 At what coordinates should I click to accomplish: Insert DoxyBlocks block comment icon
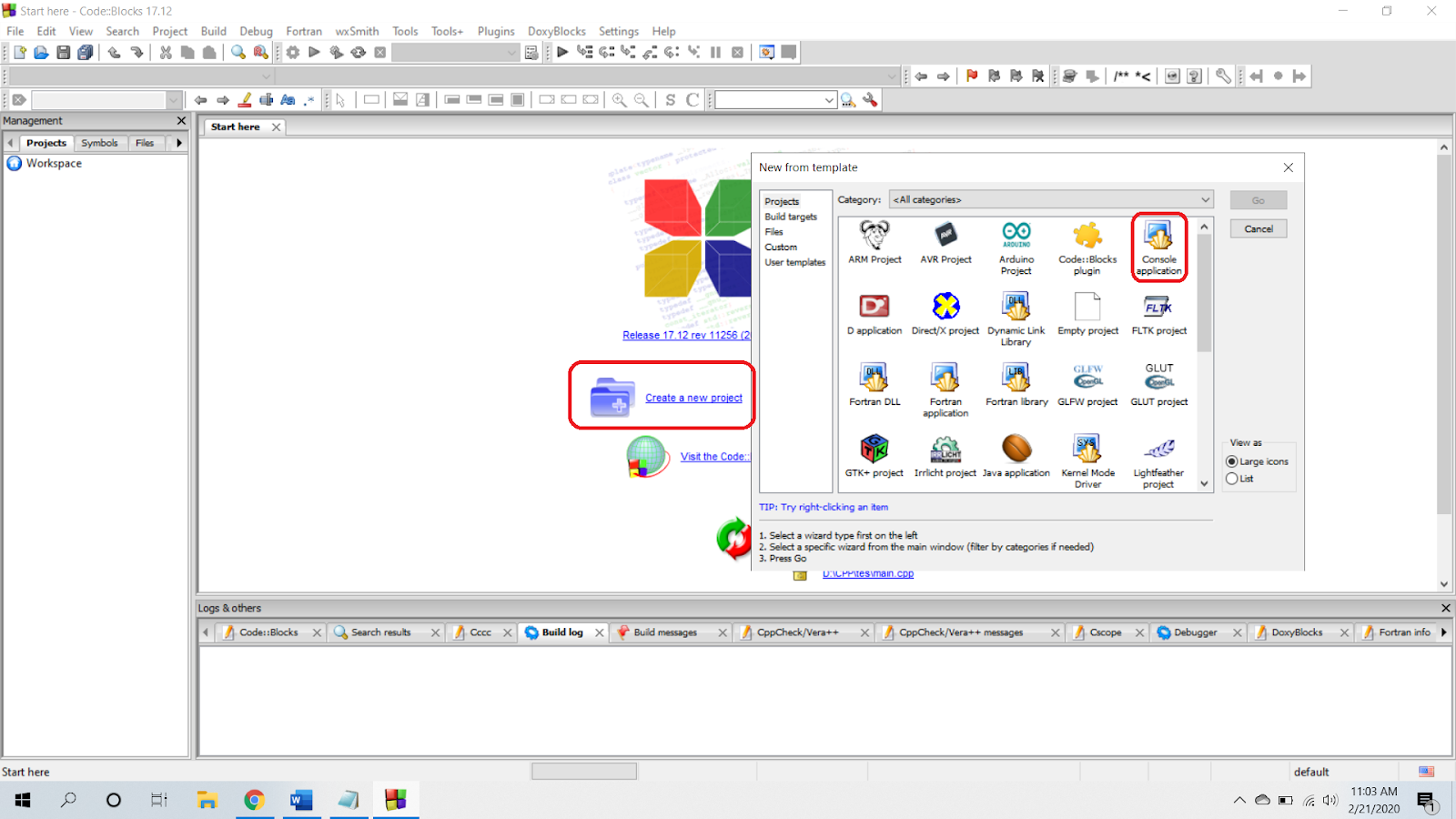(x=1121, y=76)
